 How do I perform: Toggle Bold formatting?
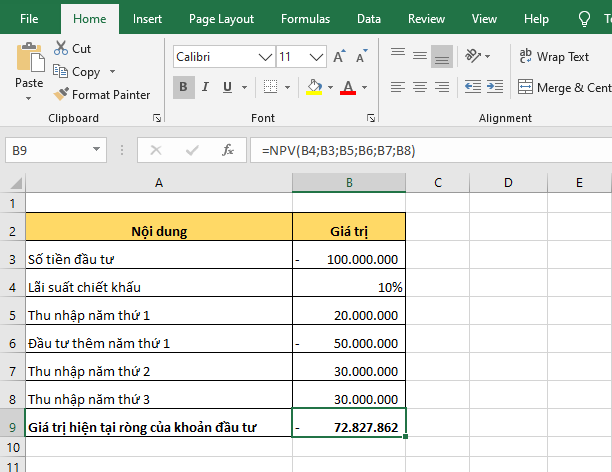(x=184, y=88)
